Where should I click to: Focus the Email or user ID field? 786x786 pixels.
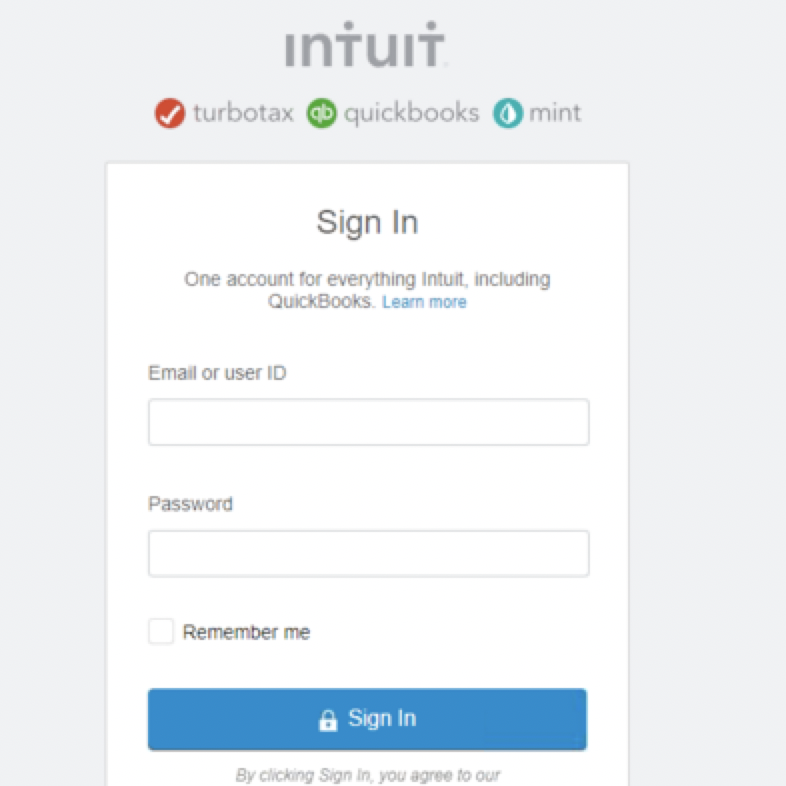pyautogui.click(x=368, y=422)
